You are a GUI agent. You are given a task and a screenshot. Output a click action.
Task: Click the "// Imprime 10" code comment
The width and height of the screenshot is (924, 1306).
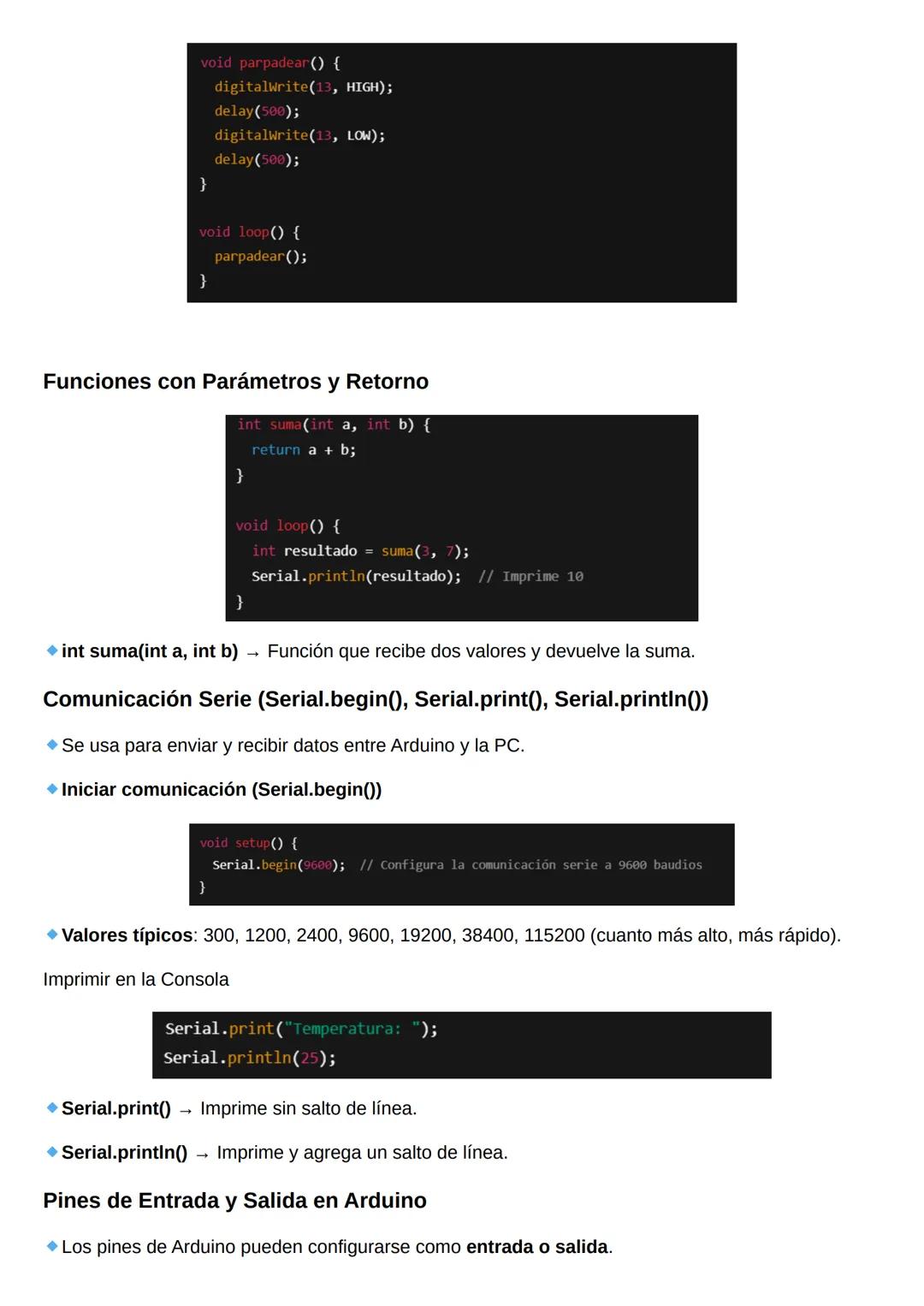[530, 577]
